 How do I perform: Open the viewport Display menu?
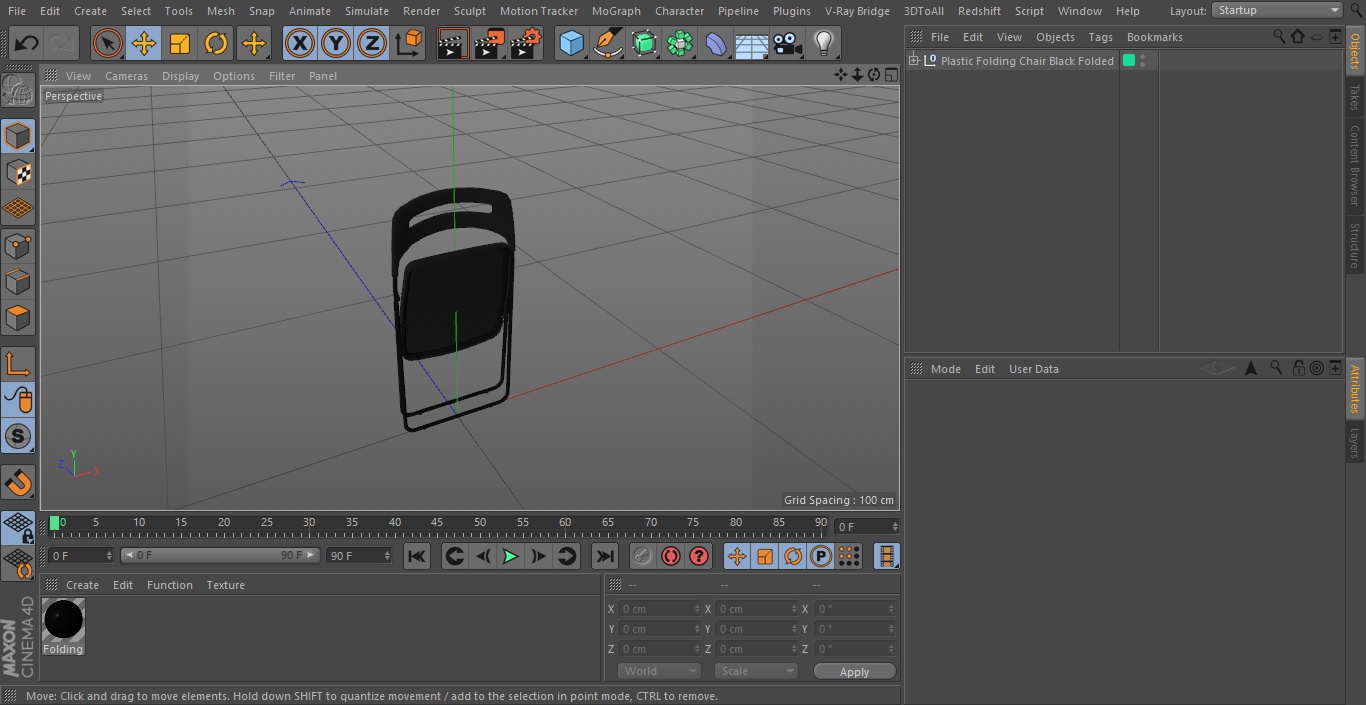coord(180,76)
